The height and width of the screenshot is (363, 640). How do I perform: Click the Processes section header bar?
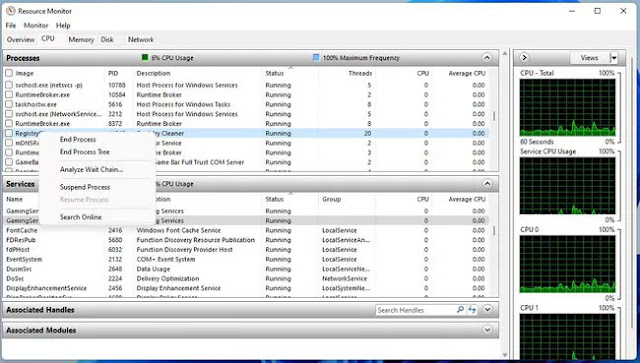pyautogui.click(x=251, y=58)
